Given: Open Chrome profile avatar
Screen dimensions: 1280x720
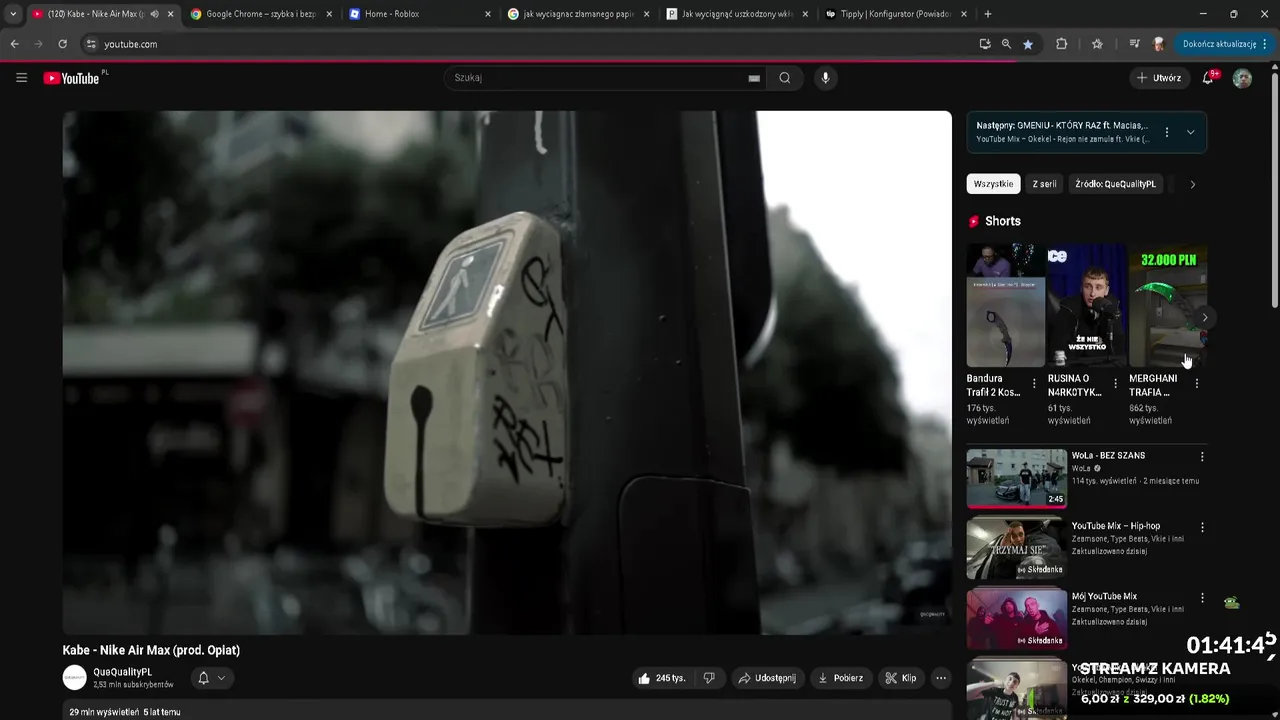Looking at the screenshot, I should [1158, 44].
